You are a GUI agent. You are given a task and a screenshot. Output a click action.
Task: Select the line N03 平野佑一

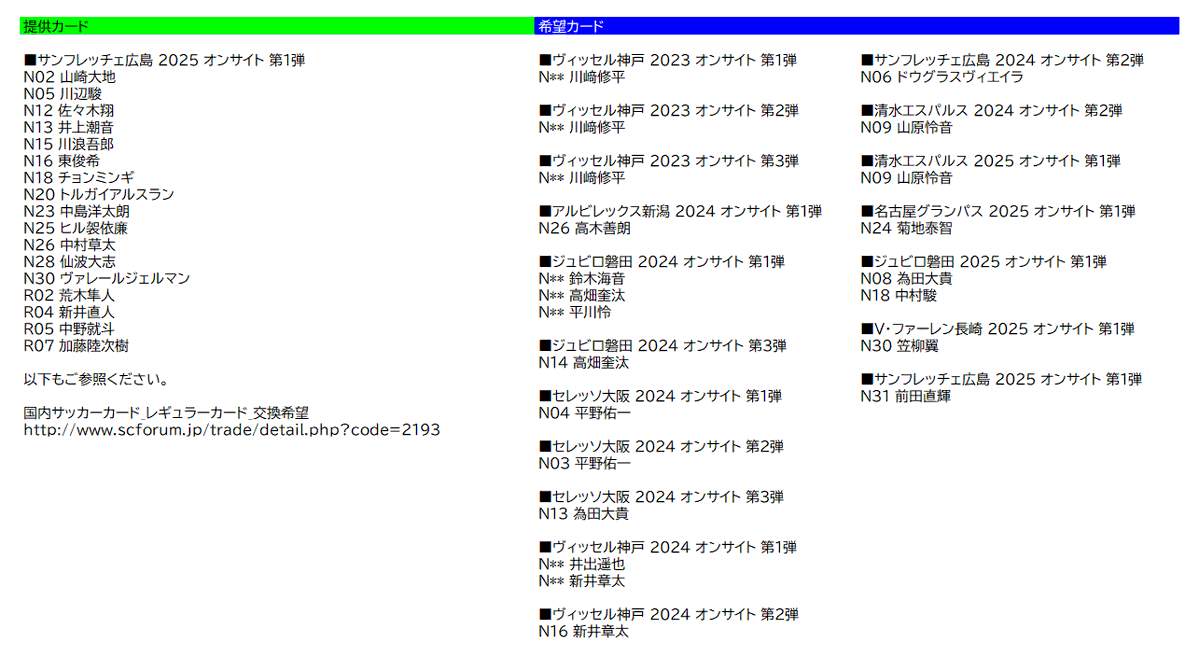585,464
